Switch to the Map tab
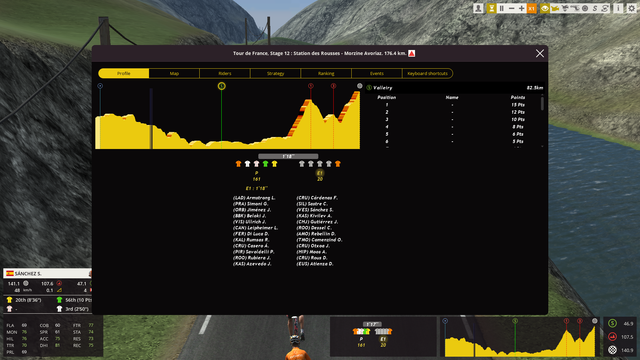The image size is (640, 360). tap(174, 73)
